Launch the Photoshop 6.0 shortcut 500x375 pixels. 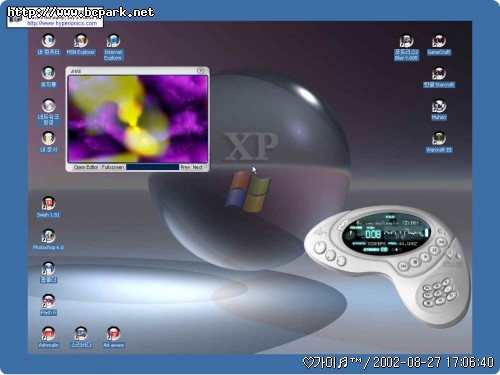[48, 240]
